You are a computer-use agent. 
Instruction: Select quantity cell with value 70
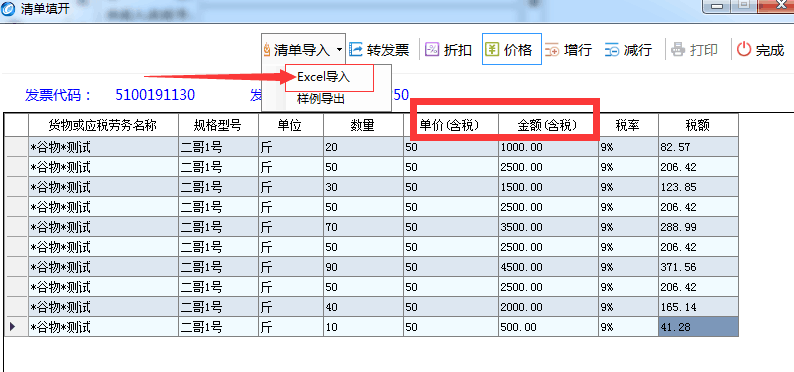tap(363, 227)
